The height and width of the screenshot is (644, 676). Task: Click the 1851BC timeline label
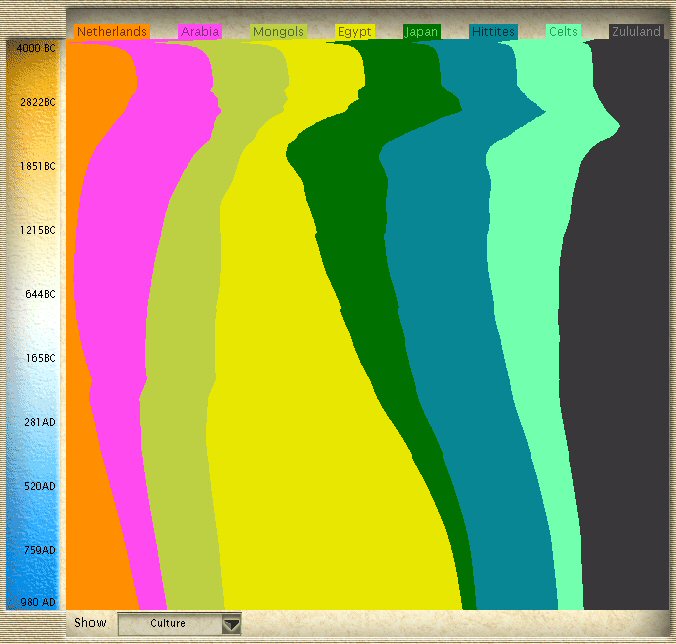pos(37,166)
